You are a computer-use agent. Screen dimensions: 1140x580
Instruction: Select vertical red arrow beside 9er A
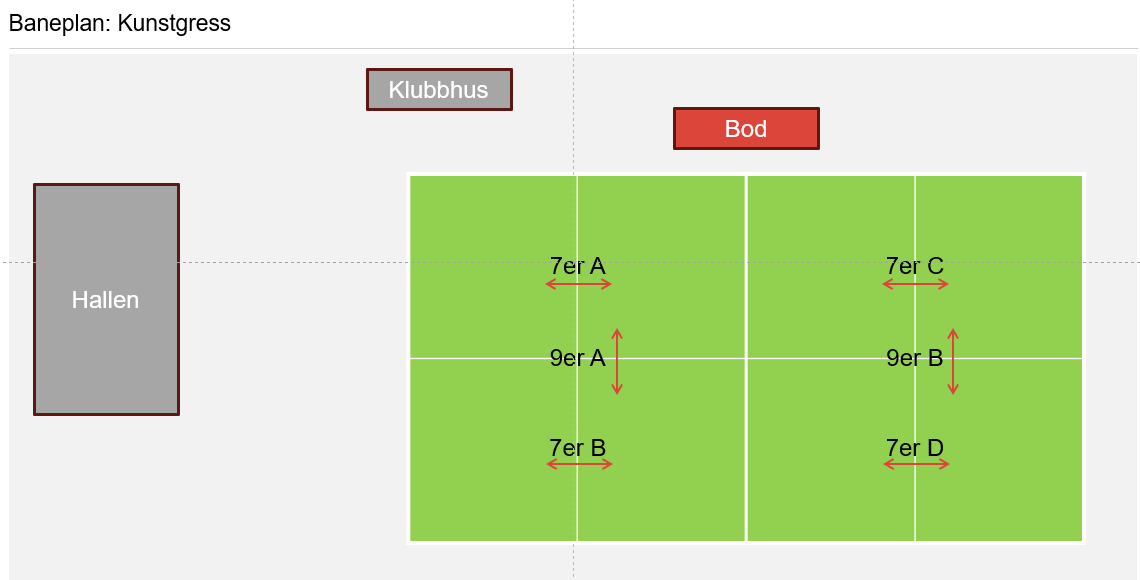(x=617, y=362)
